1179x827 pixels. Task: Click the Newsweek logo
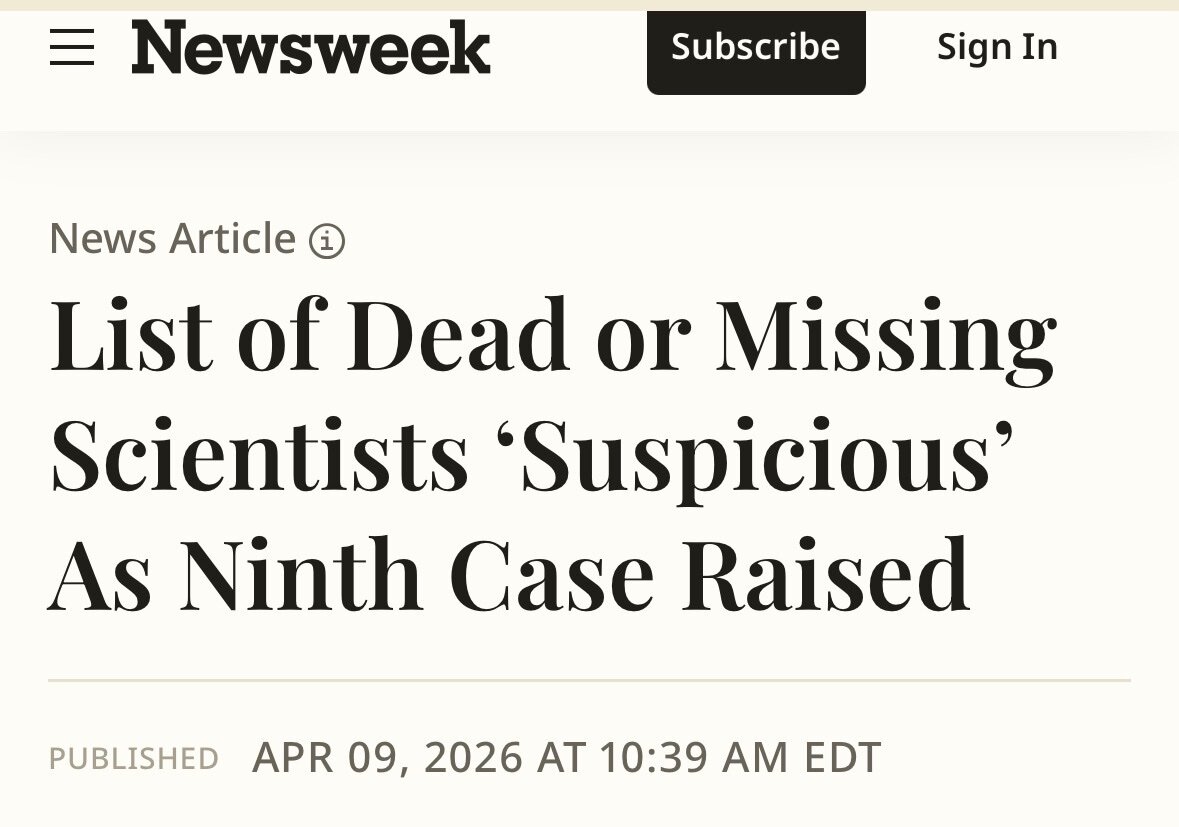pos(311,47)
